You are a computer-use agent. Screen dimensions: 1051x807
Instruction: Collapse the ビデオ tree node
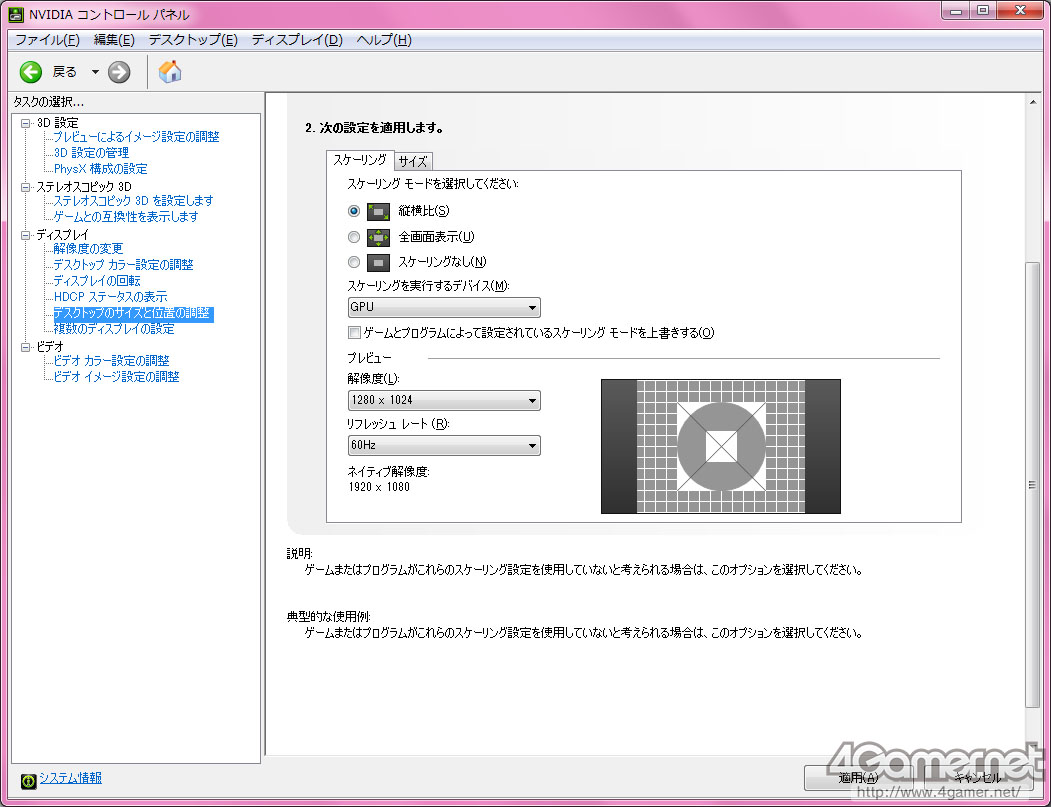click(x=25, y=347)
